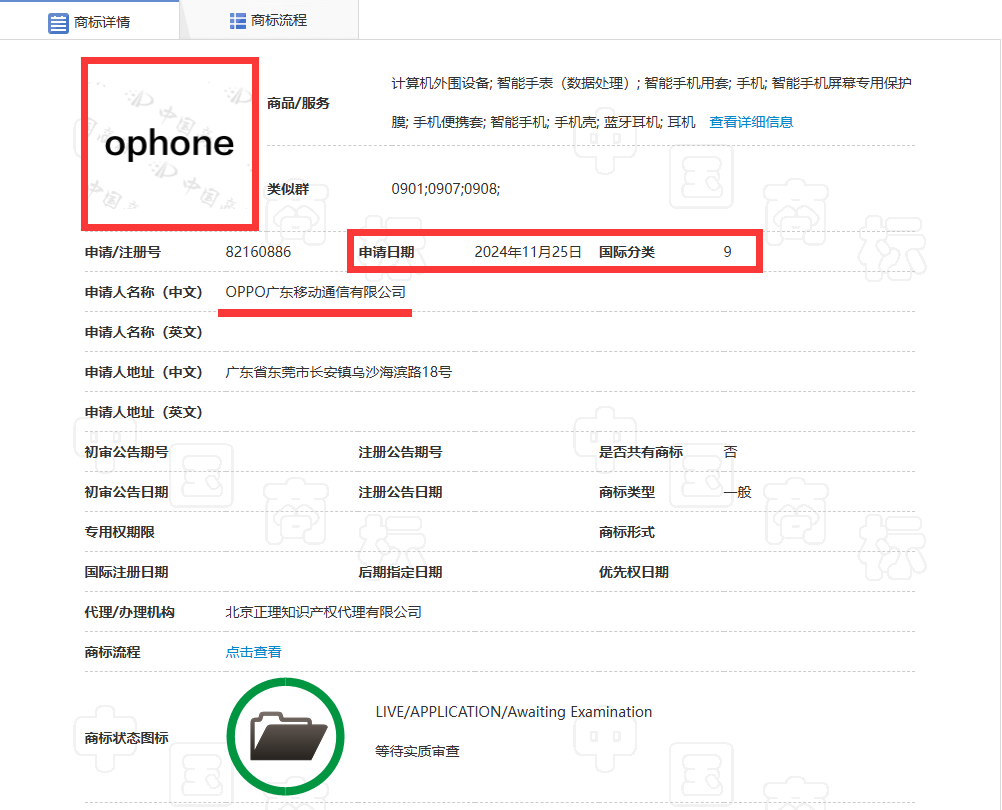Image resolution: width=1002 pixels, height=810 pixels.
Task: Click the 商标形式 label
Action: pos(627,532)
